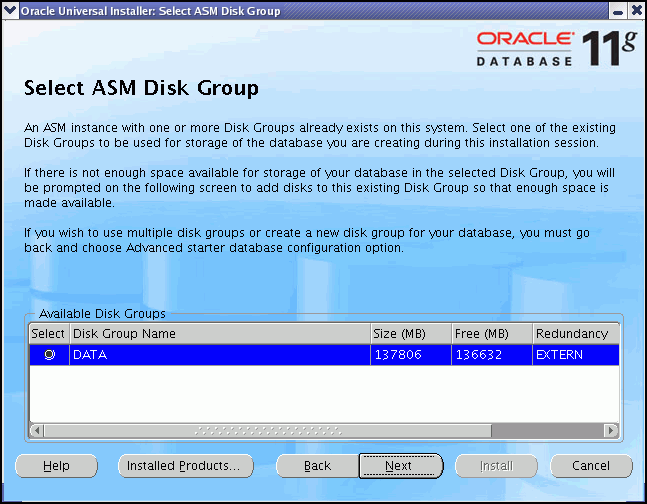
Task: Go Back to the previous screen
Action: point(317,466)
